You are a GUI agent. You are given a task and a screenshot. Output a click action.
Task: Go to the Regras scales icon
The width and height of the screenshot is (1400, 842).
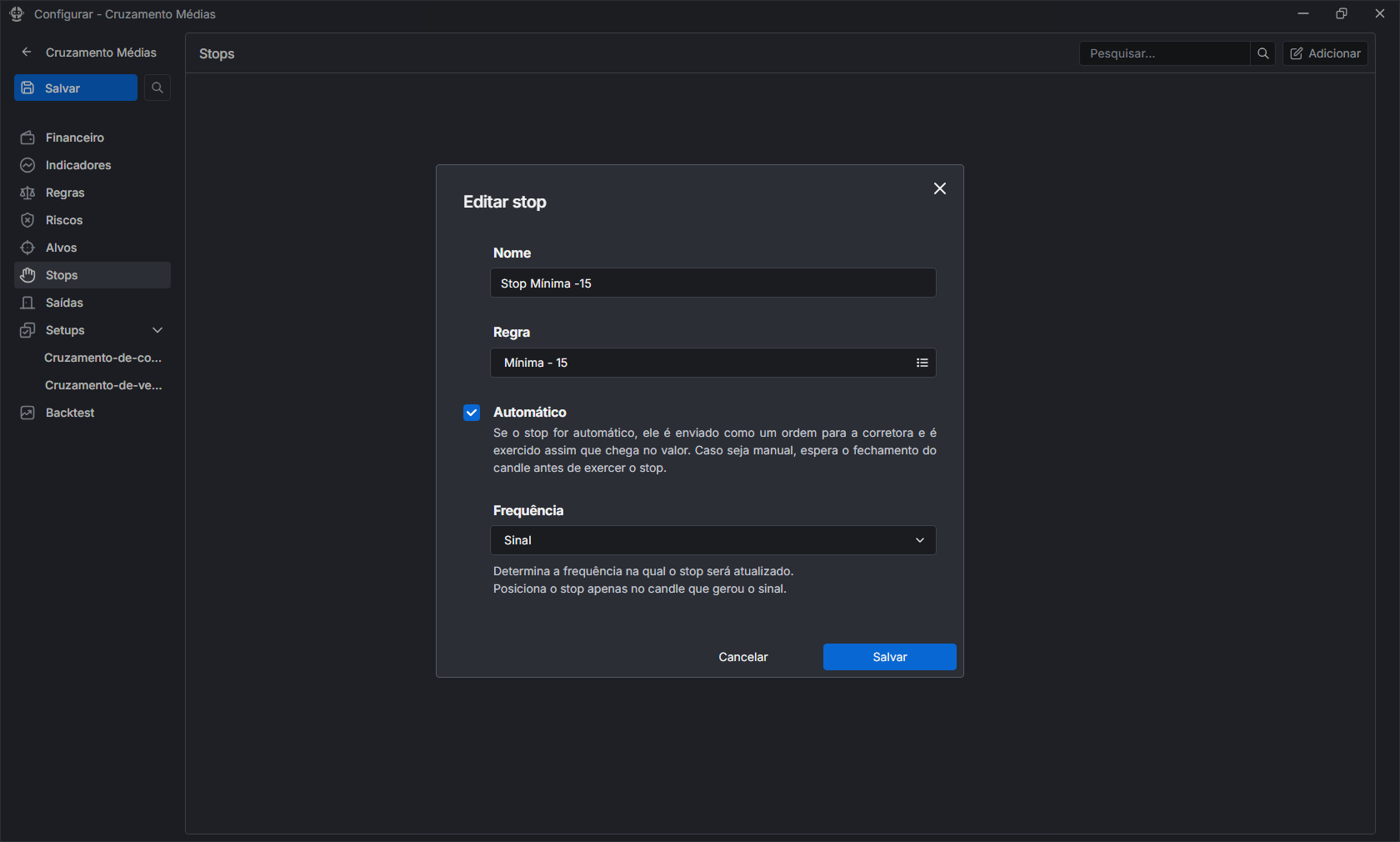tap(27, 193)
